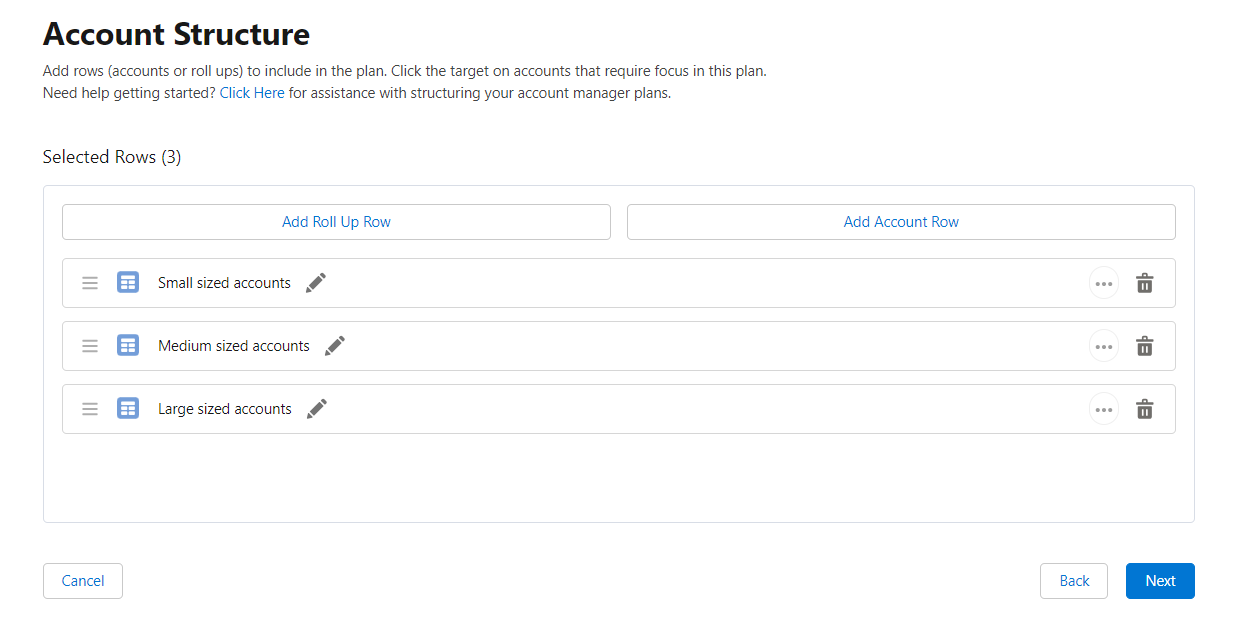Click the drag handle for Medium sized accounts
The height and width of the screenshot is (626, 1233).
click(90, 346)
